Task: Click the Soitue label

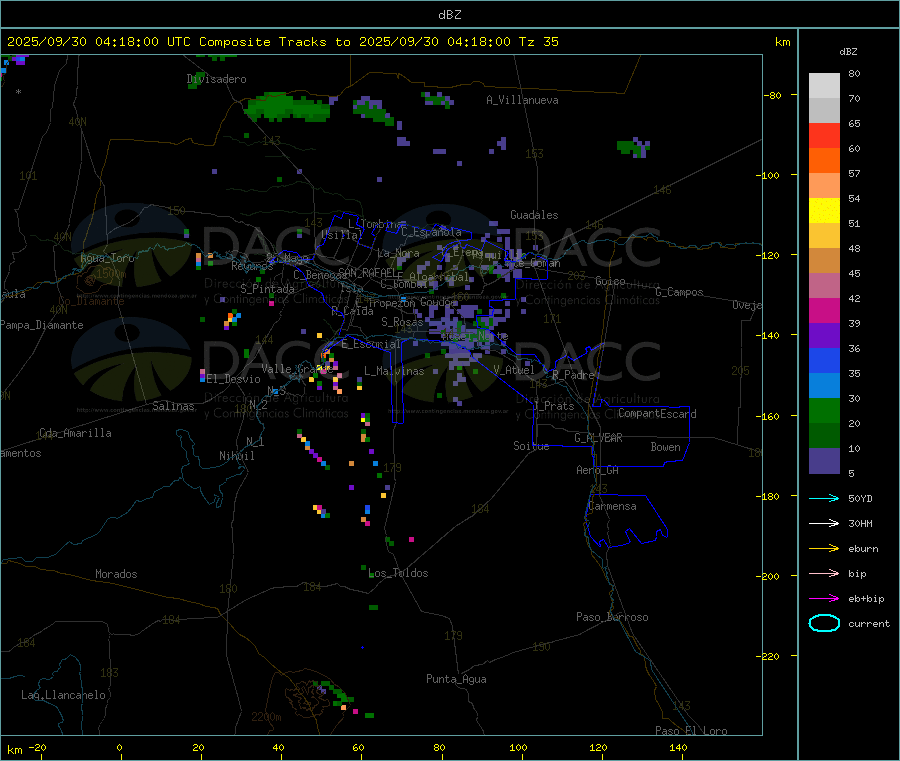Action: [x=531, y=446]
